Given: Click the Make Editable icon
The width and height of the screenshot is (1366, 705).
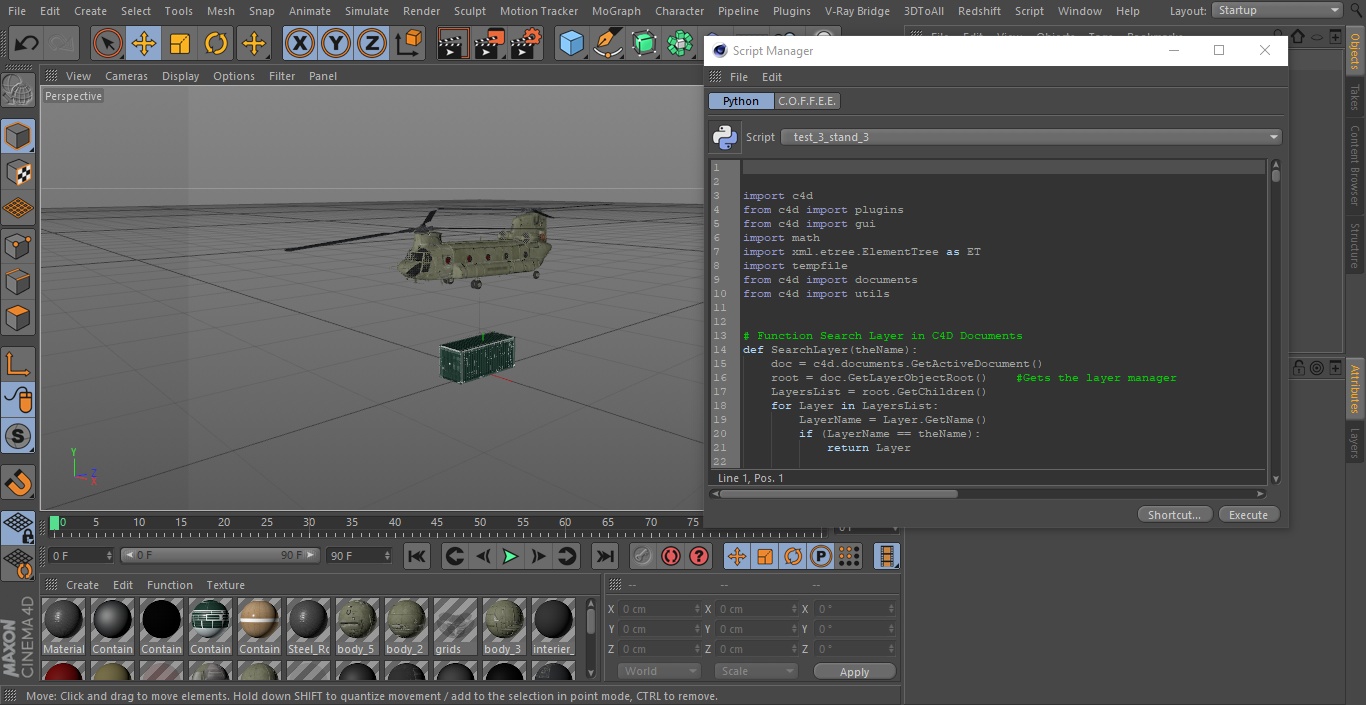Looking at the screenshot, I should [x=18, y=91].
